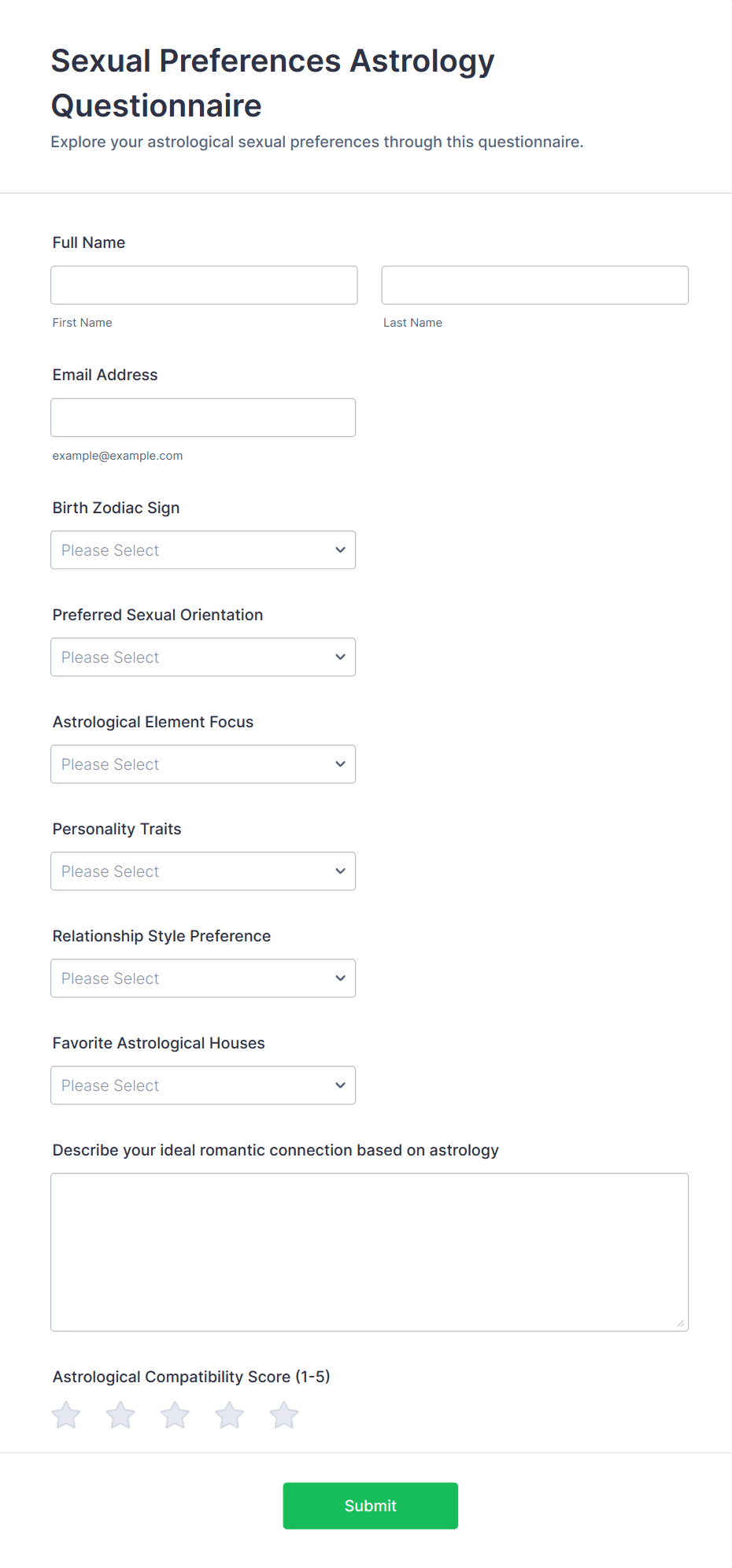732x1568 pixels.
Task: Focus the First Name field
Action: click(204, 285)
